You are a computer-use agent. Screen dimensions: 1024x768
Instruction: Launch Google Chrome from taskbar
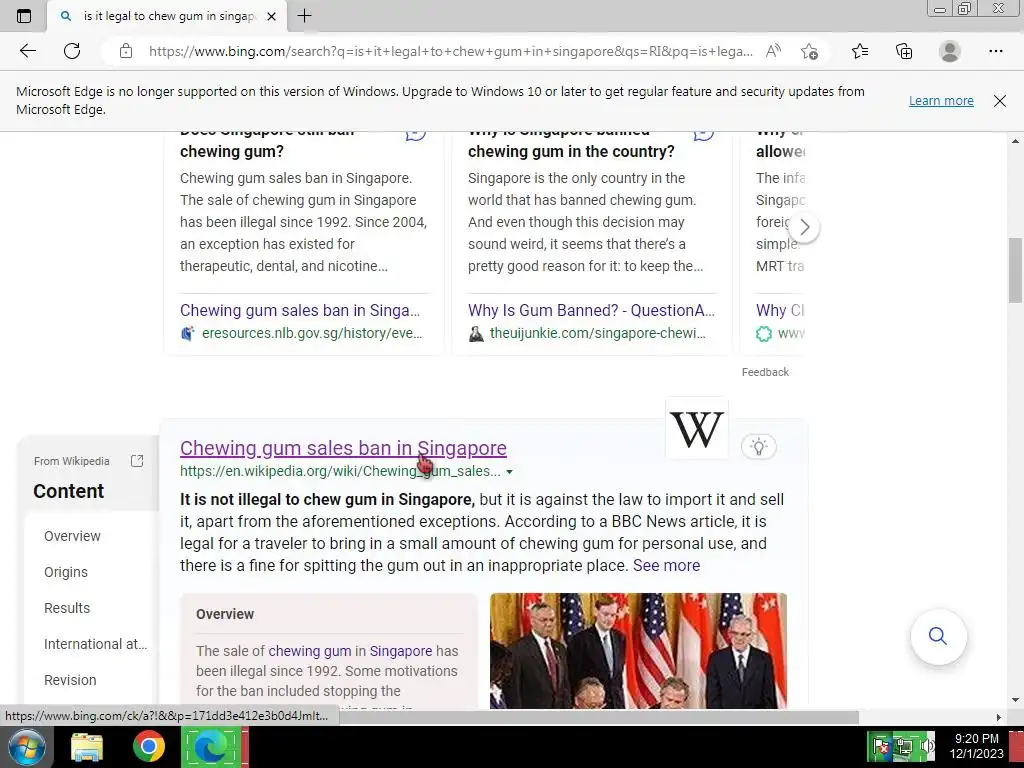(x=149, y=747)
